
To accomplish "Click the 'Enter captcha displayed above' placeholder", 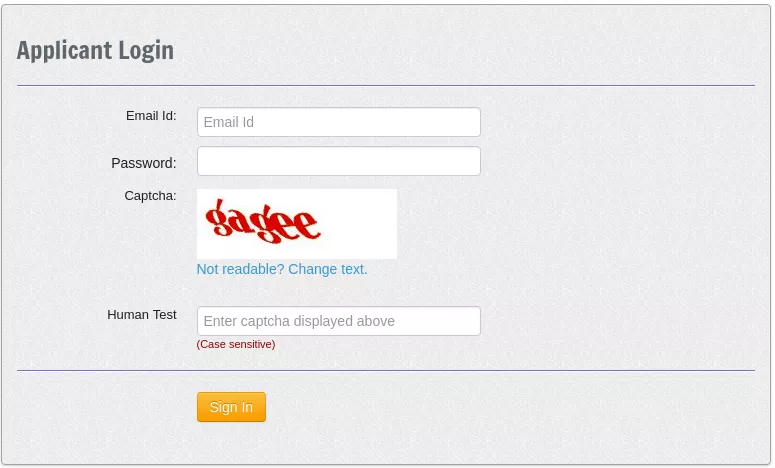I will click(299, 321).
